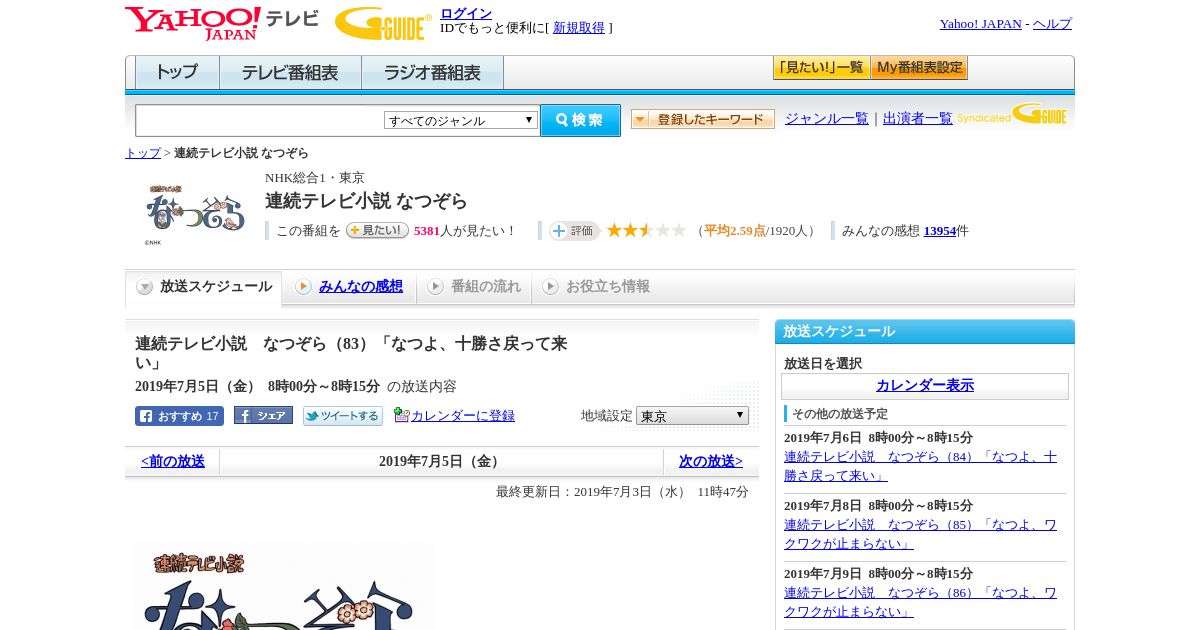Expand the すべてのジャンル genre dropdown
Viewport: 1200px width, 630px height.
(461, 120)
